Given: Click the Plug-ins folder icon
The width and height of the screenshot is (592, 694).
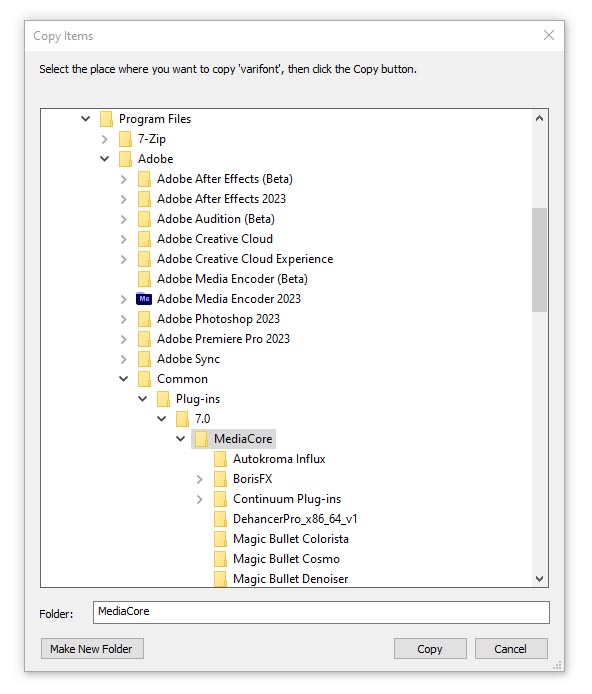Looking at the screenshot, I should click(163, 399).
